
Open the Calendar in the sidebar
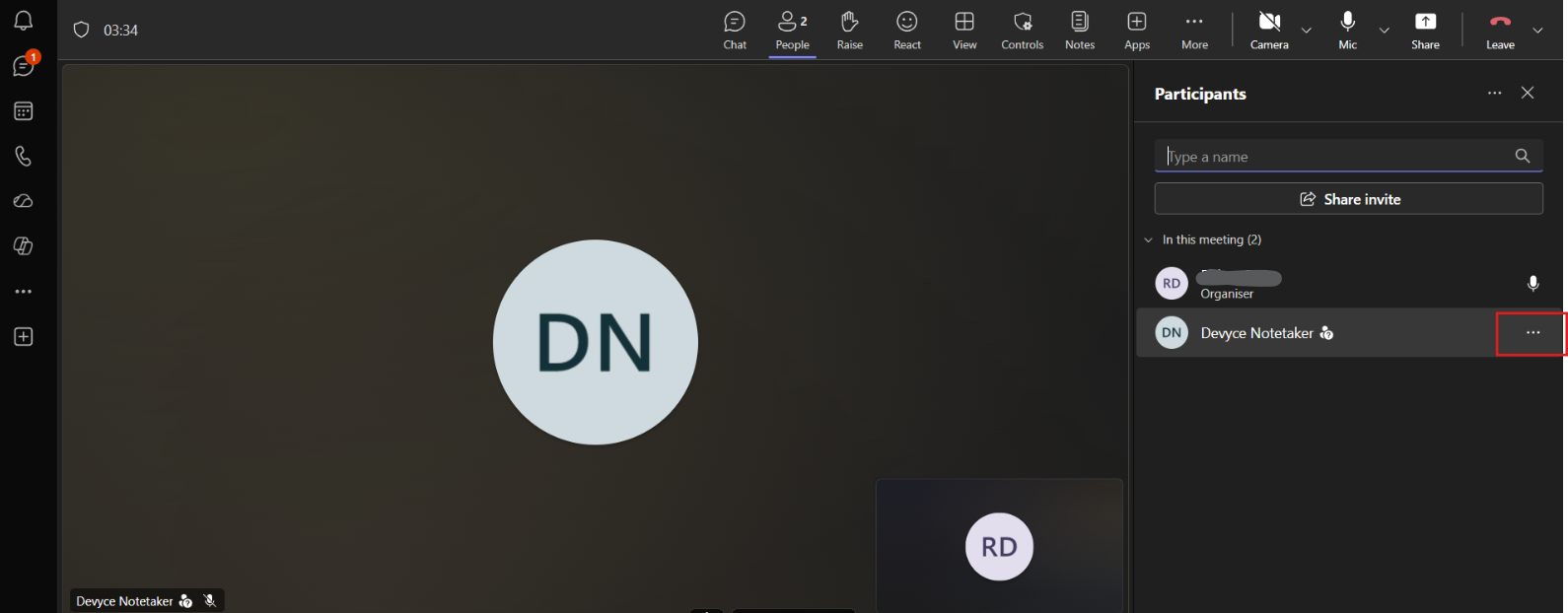tap(24, 111)
